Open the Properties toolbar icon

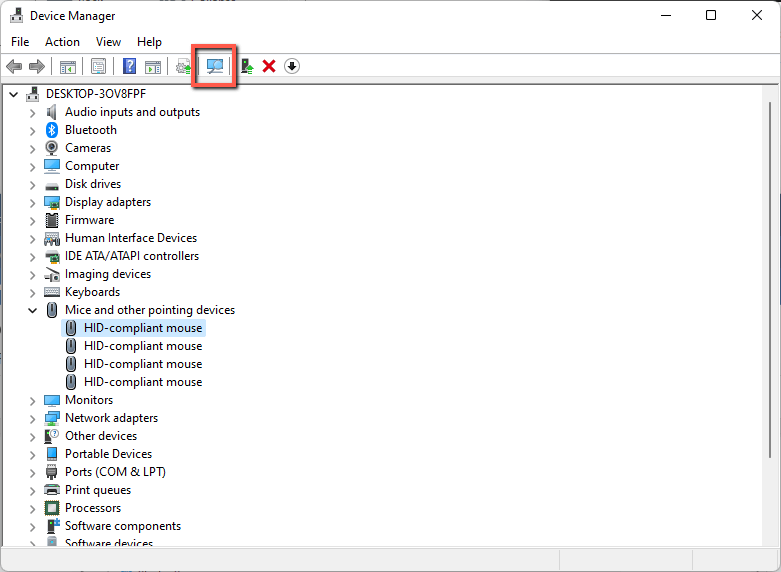click(x=98, y=66)
